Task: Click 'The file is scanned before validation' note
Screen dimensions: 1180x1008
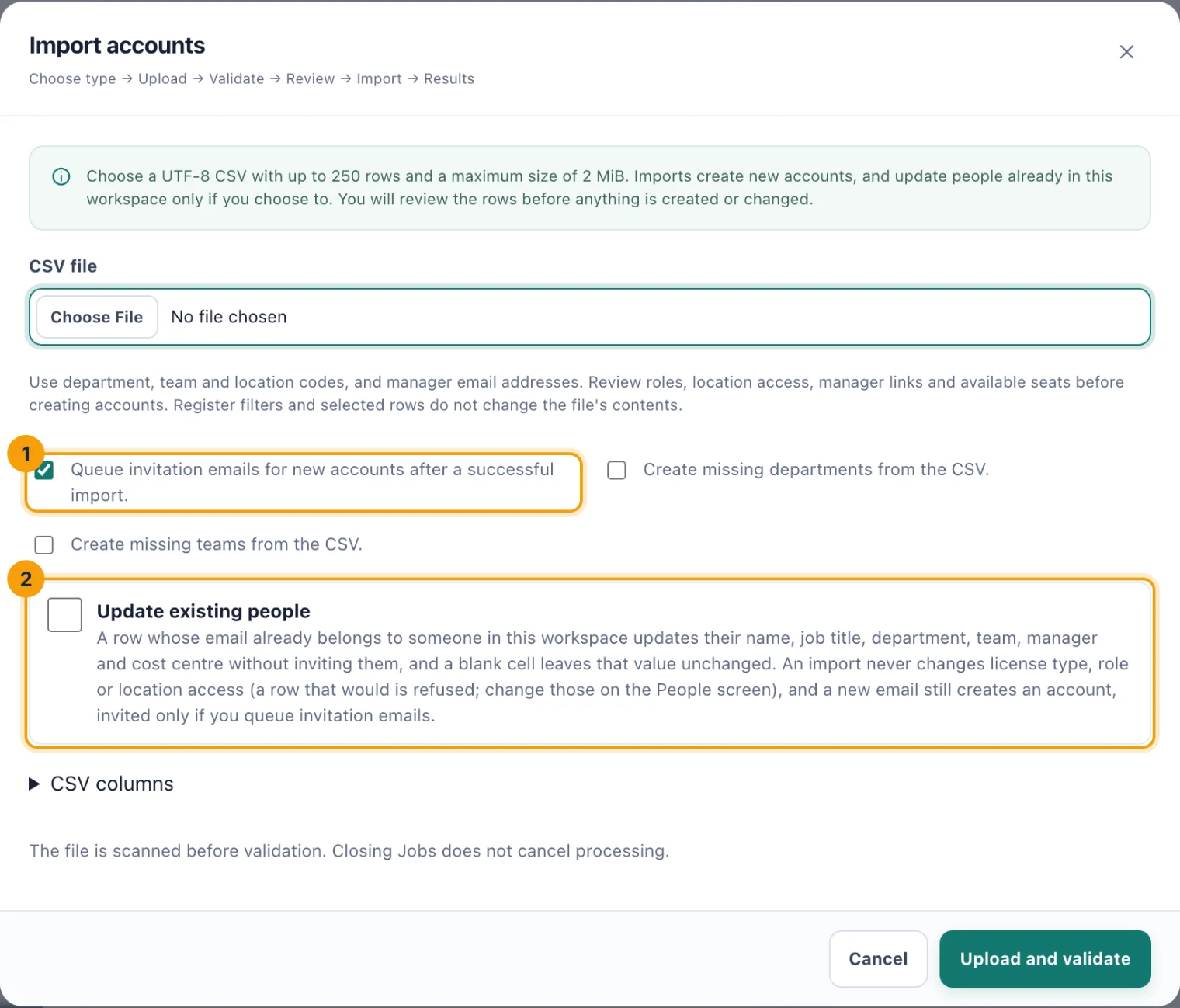Action: (349, 851)
